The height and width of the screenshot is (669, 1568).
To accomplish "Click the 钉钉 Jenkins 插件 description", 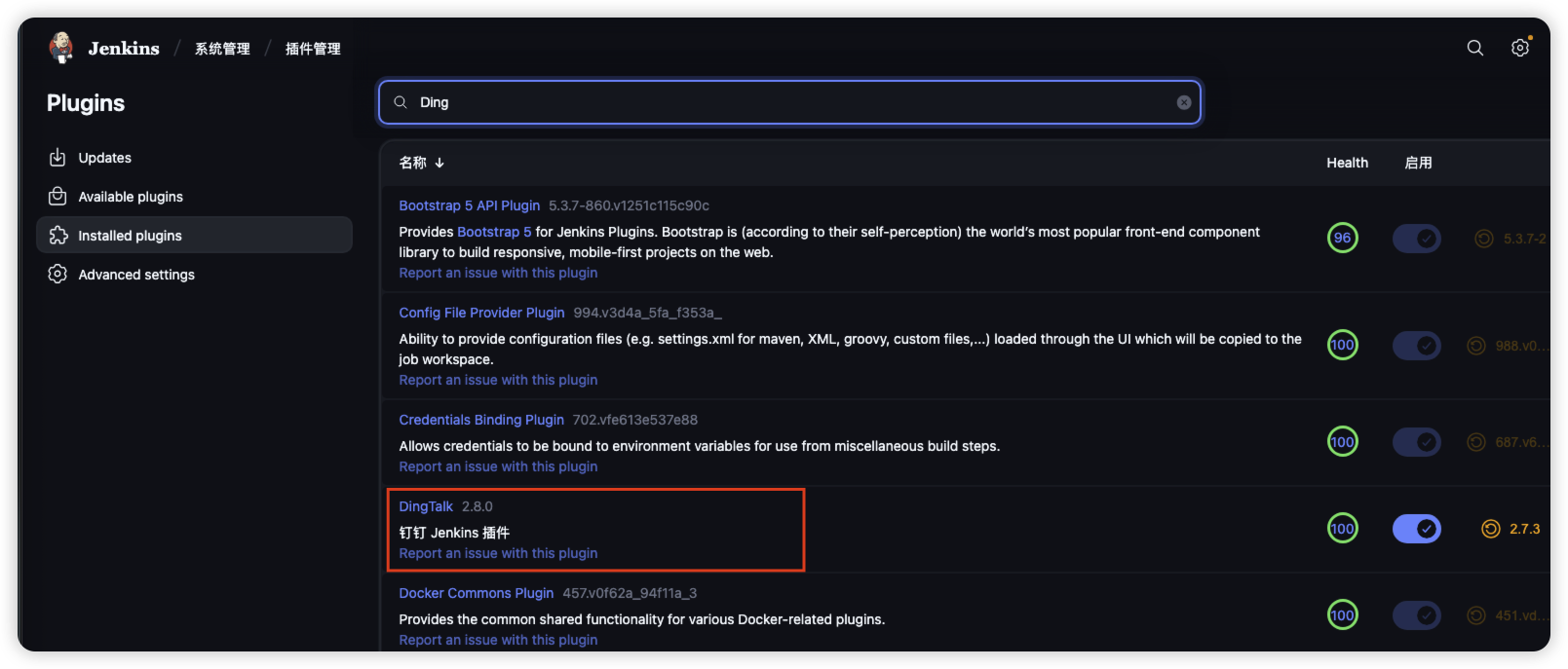I will tap(454, 533).
